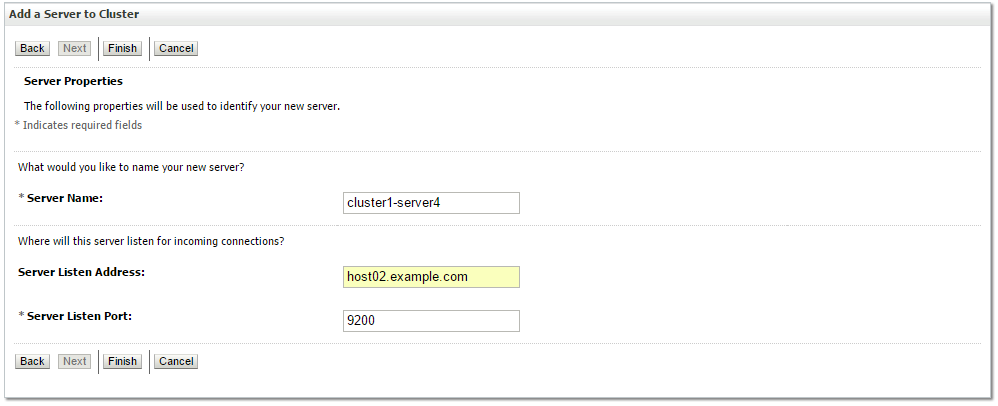The image size is (998, 406).
Task: Cancel the wizard using button below Listen Port
Action: [x=176, y=361]
